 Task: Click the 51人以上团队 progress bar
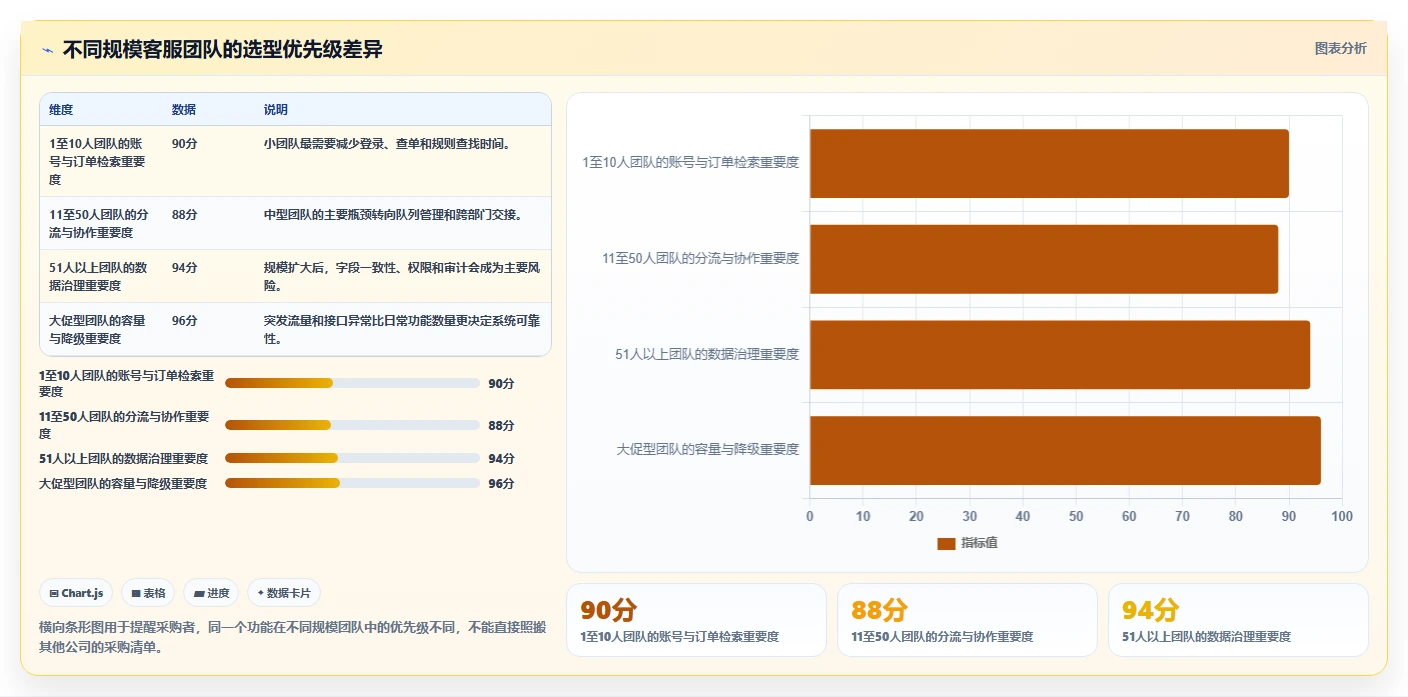click(x=352, y=458)
